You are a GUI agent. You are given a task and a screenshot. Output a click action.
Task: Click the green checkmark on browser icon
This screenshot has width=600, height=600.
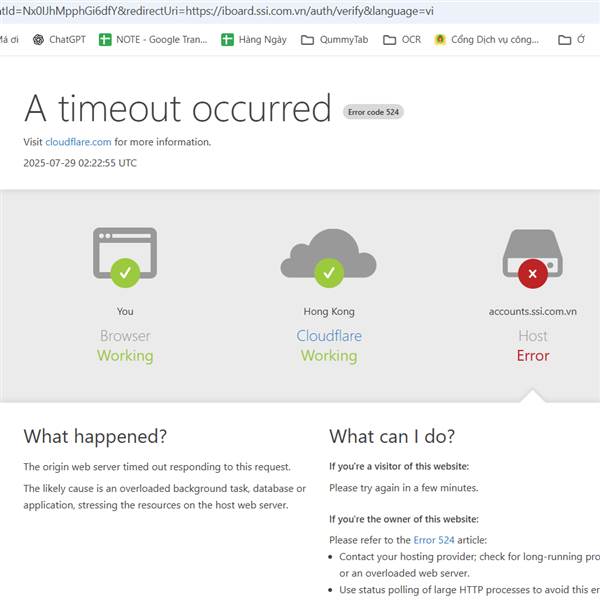pos(125,273)
